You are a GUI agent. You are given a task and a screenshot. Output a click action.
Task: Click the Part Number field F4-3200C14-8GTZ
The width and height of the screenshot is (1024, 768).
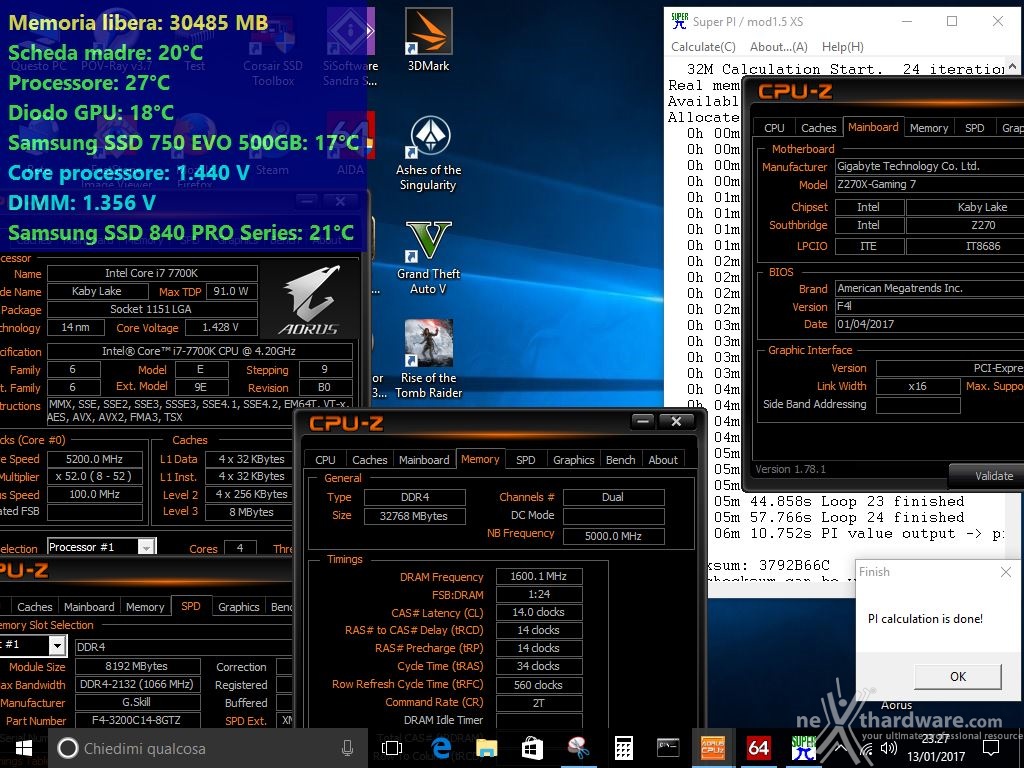pos(137,720)
